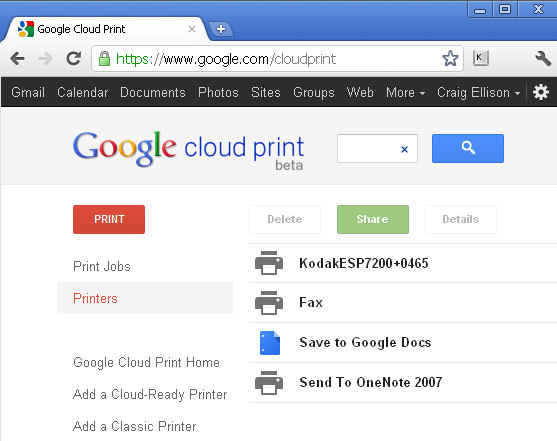Click the address bar URL
Screen dimensions: 557x441
coord(226,59)
